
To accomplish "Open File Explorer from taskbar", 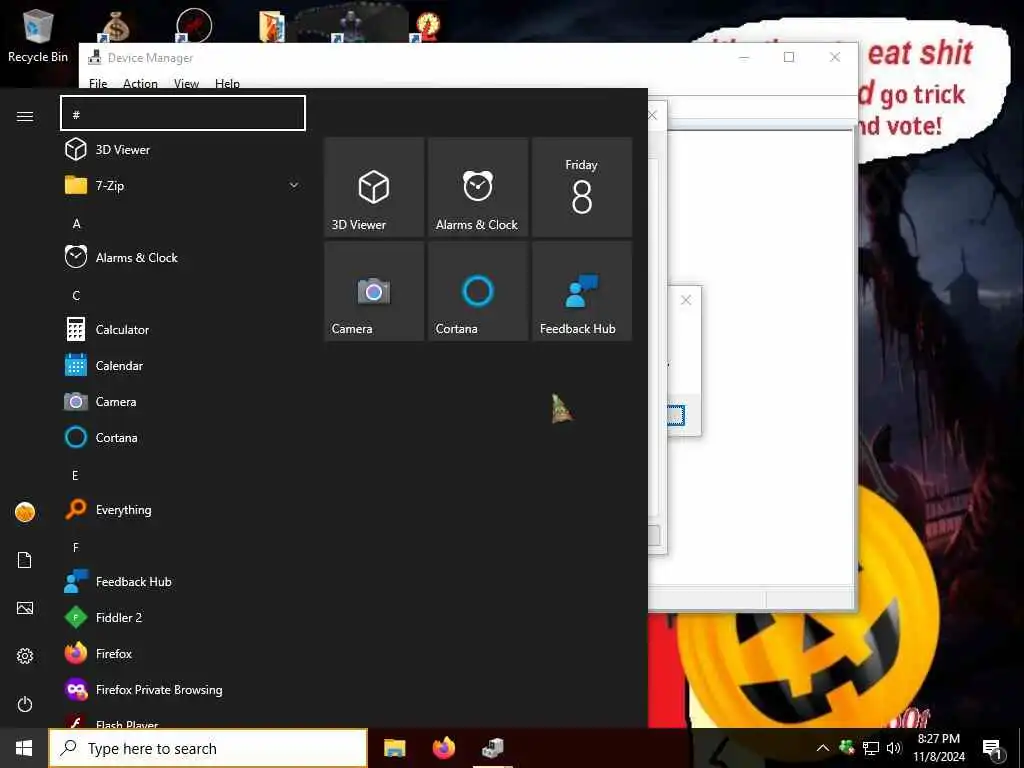I will click(x=394, y=748).
